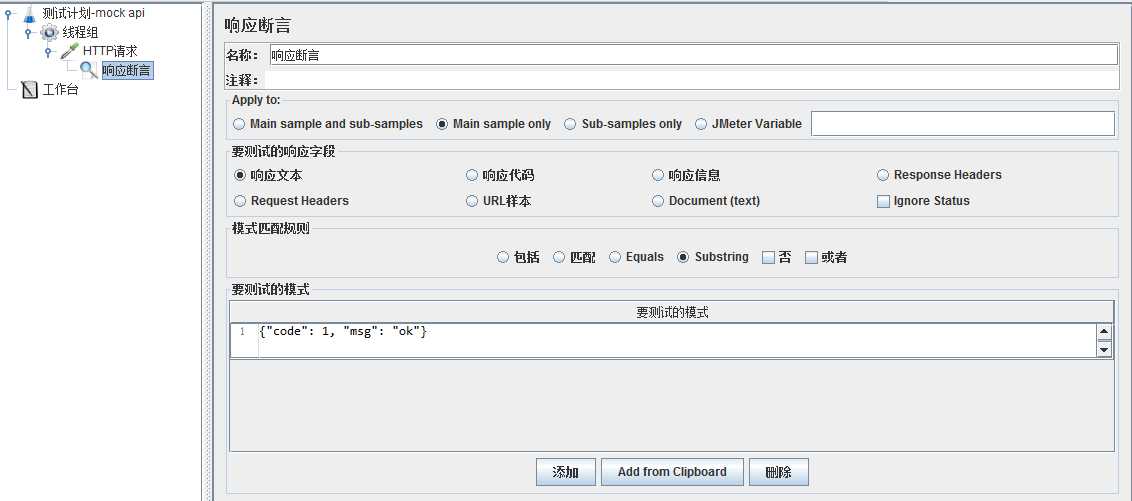Click the JMeter Variable name text field
The image size is (1132, 501).
click(x=963, y=123)
